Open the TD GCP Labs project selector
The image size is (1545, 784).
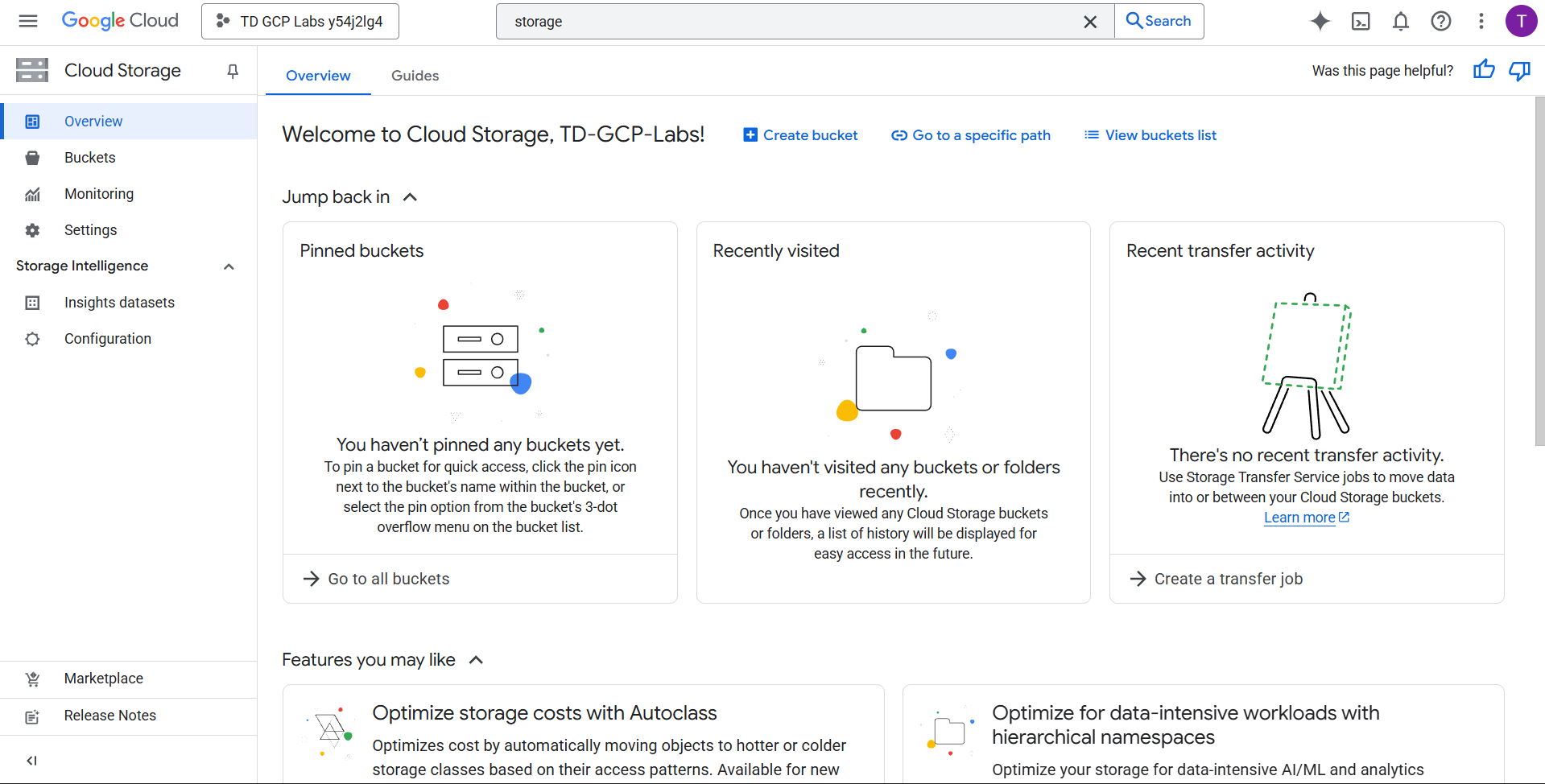tap(300, 22)
